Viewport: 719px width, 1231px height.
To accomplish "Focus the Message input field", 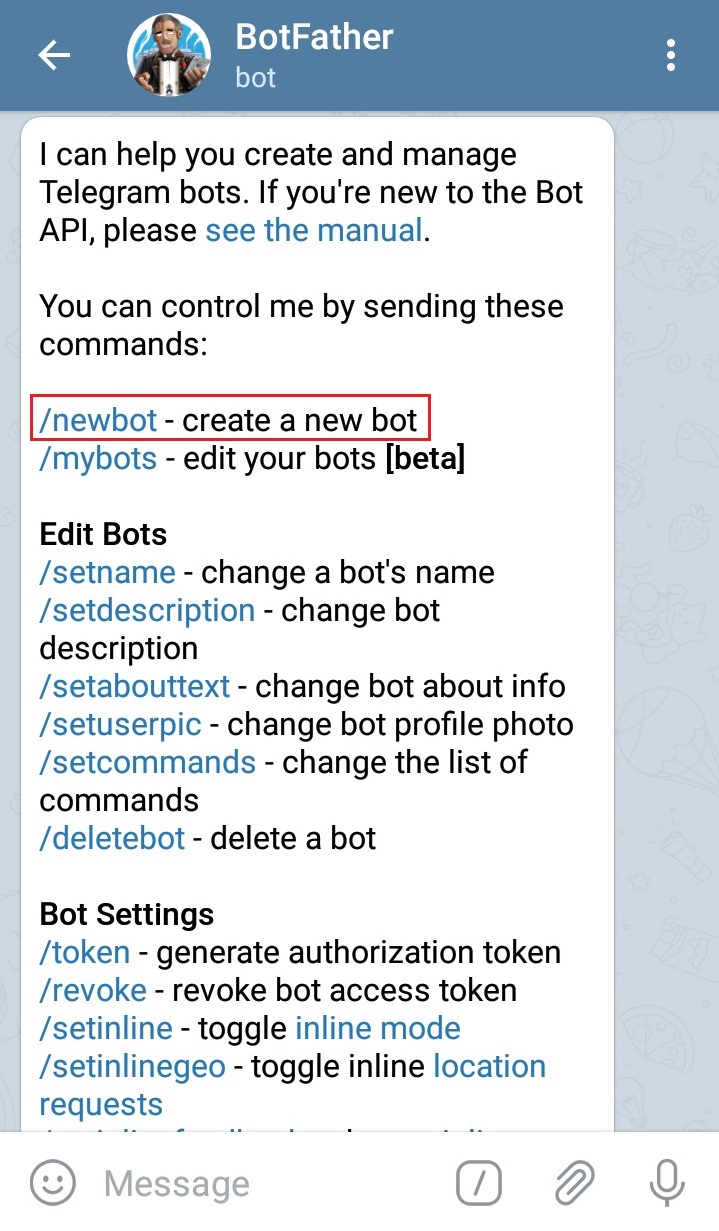I will pos(260,1184).
